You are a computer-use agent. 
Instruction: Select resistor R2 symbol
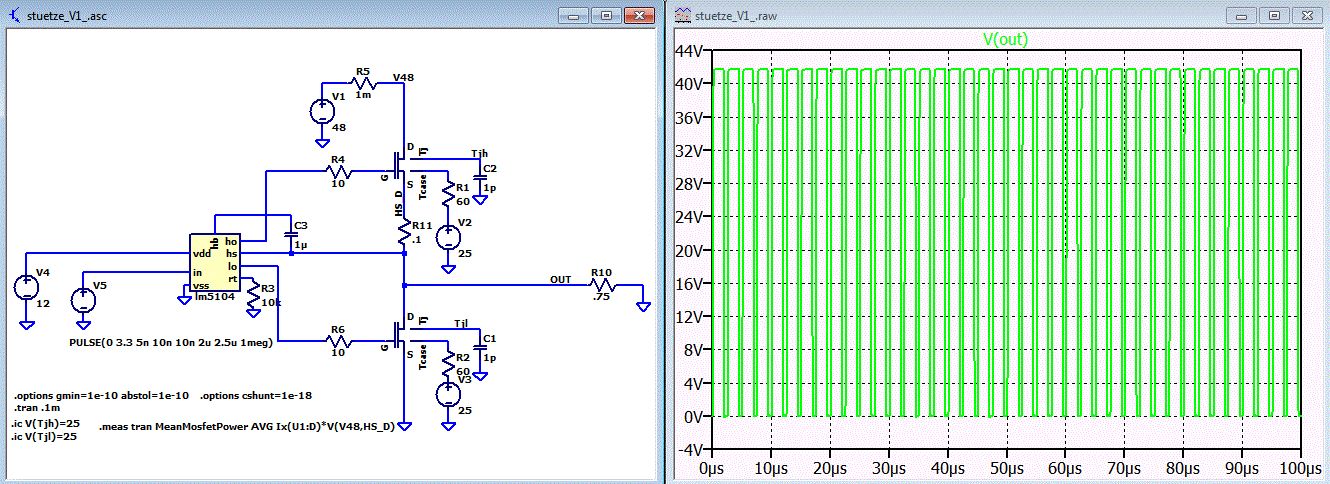coord(450,366)
